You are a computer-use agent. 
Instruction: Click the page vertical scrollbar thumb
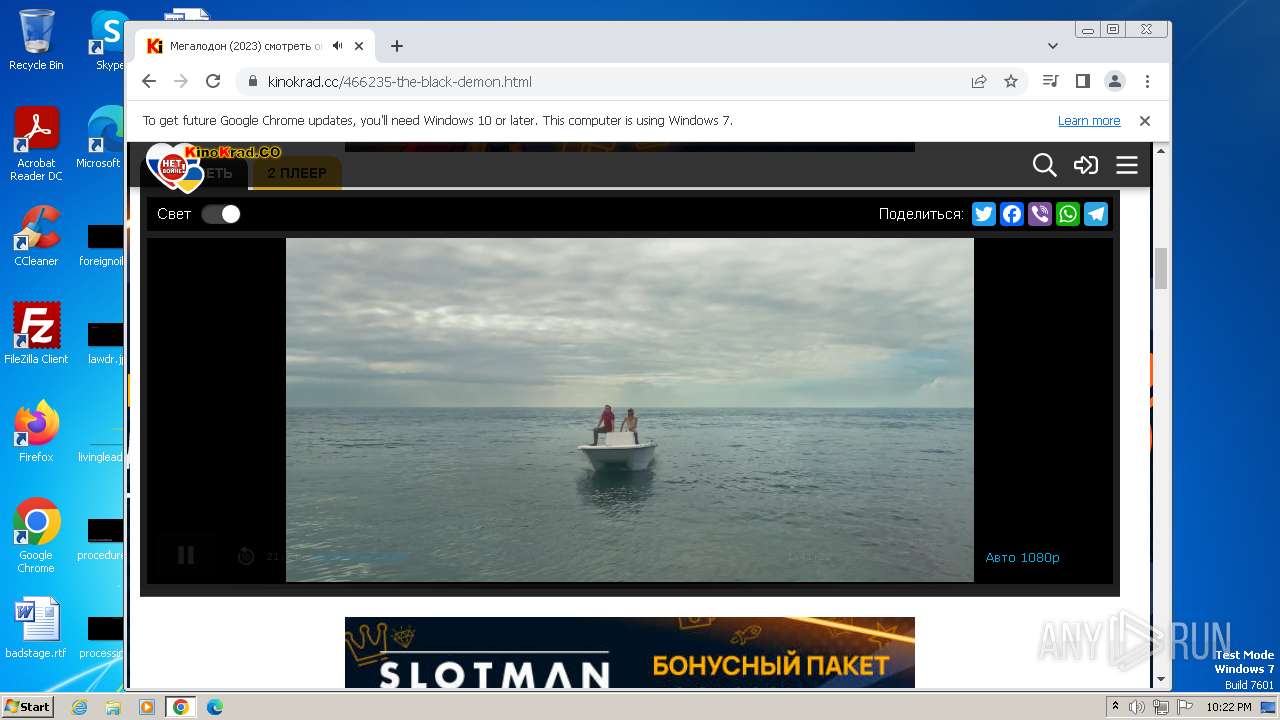click(1161, 268)
